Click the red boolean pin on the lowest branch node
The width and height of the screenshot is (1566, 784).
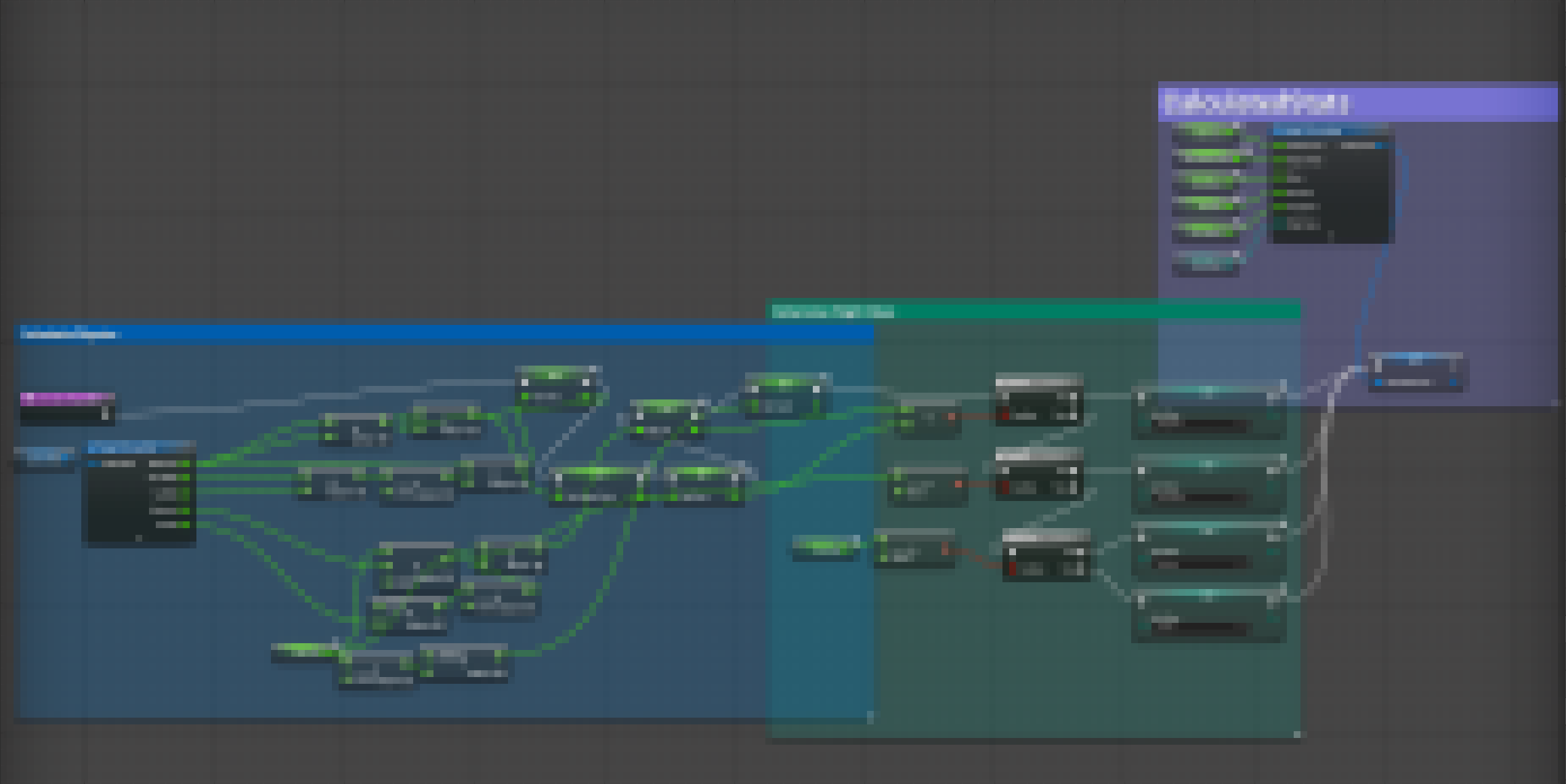tap(1013, 569)
